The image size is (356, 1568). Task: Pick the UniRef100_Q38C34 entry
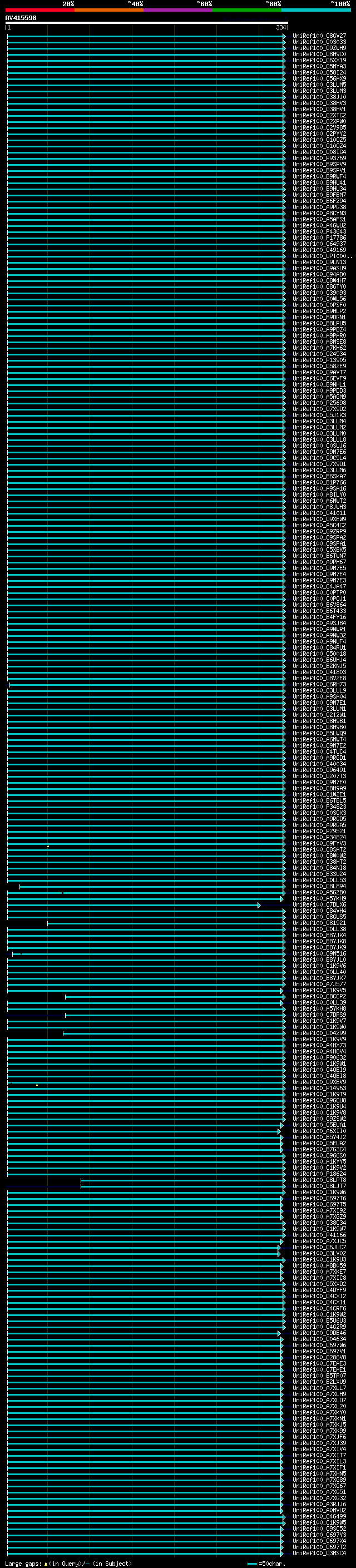point(319,1222)
